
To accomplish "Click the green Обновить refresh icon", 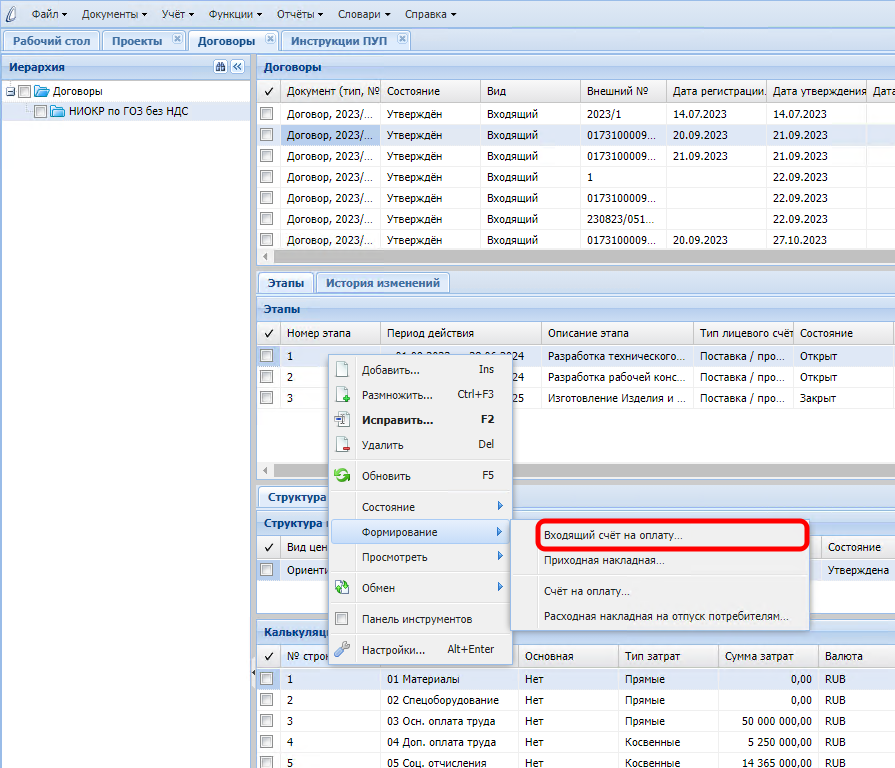I will [342, 476].
